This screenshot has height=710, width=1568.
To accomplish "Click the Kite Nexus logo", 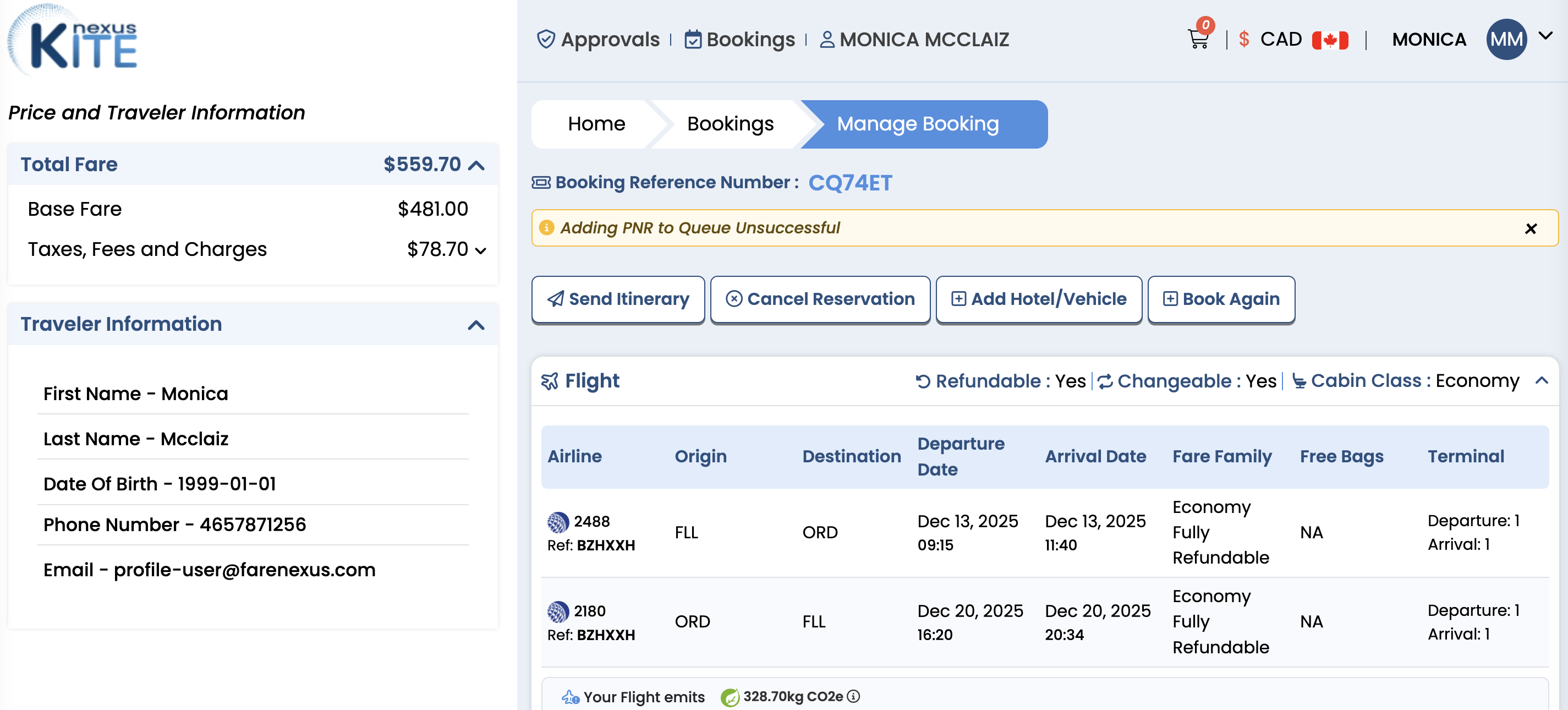I will (x=74, y=41).
